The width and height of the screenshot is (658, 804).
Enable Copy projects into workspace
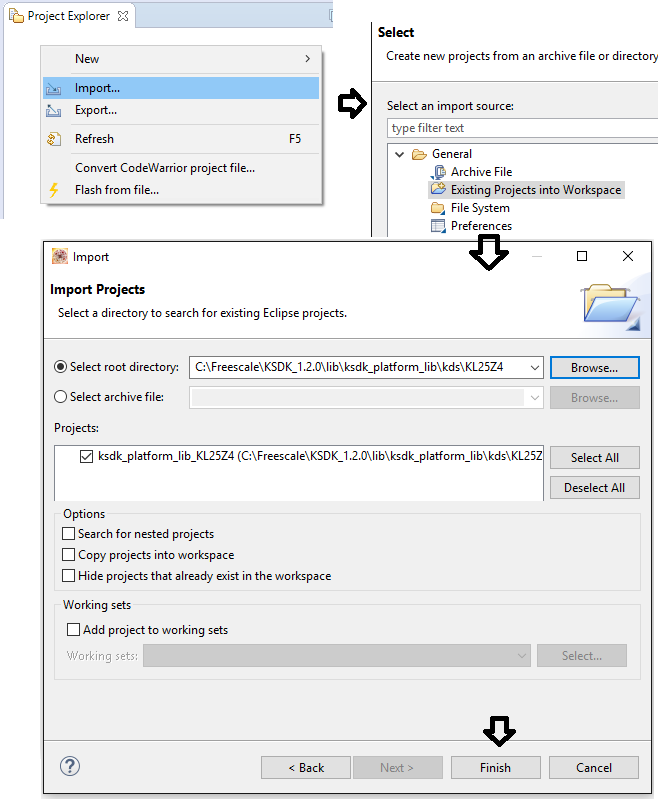[69, 555]
